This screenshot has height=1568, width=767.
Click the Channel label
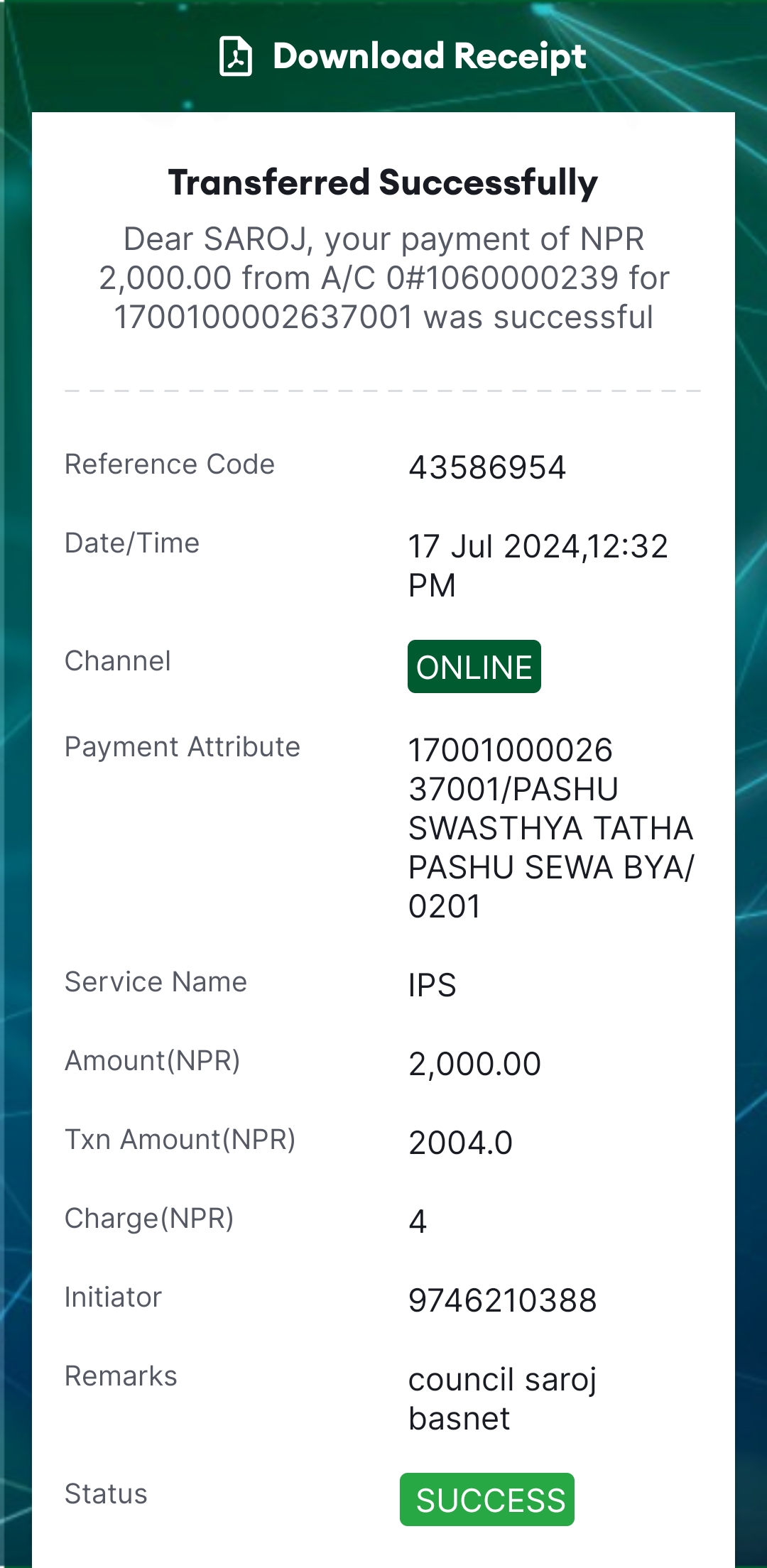pos(118,660)
